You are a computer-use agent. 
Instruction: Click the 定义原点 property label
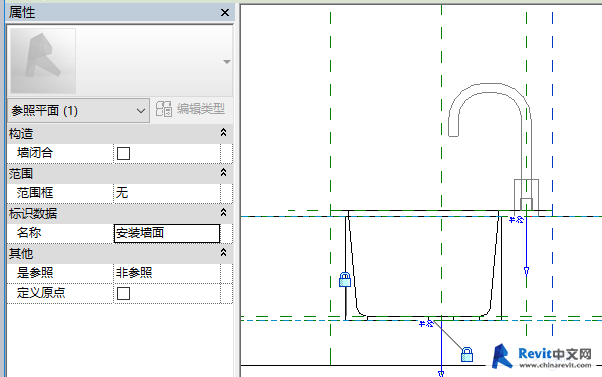pos(41,293)
